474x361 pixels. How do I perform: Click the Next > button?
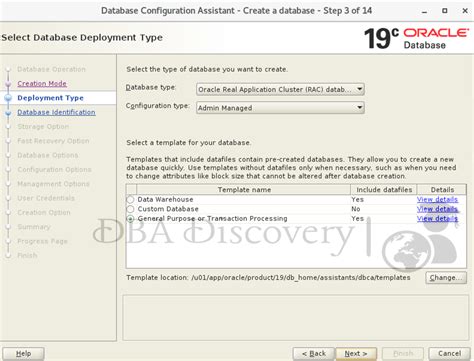(x=356, y=354)
